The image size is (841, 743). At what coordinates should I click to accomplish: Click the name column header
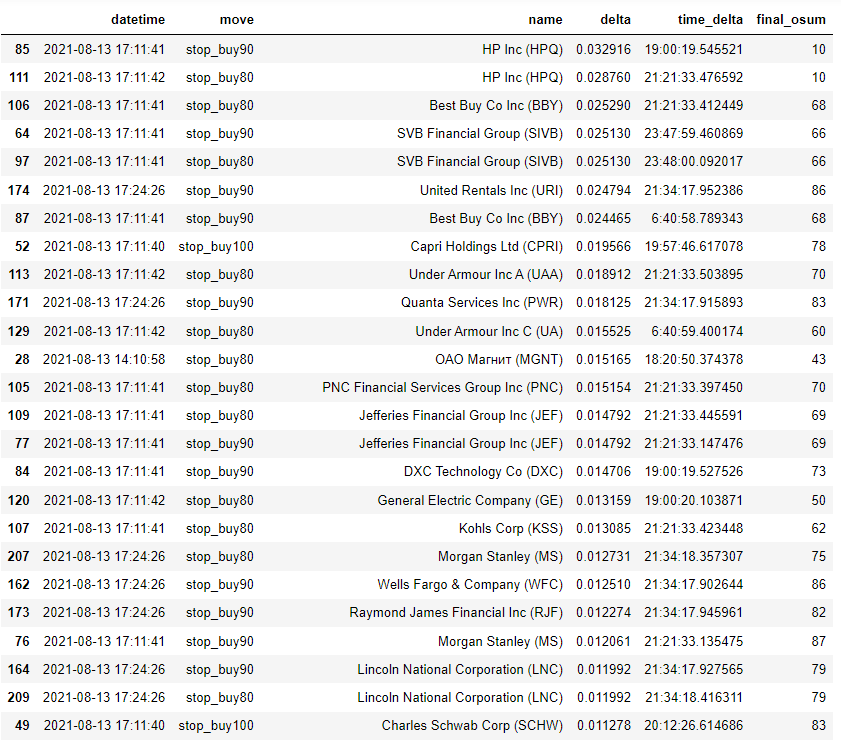coord(545,20)
